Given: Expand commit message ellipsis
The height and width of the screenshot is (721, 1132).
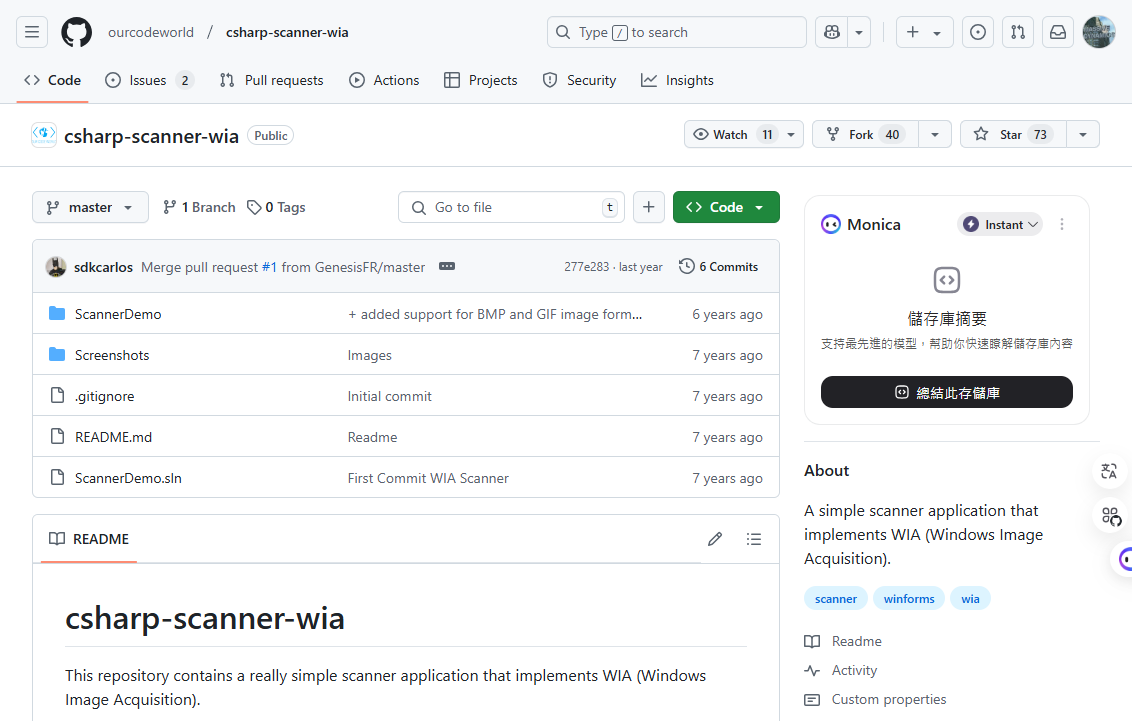Looking at the screenshot, I should pos(447,266).
